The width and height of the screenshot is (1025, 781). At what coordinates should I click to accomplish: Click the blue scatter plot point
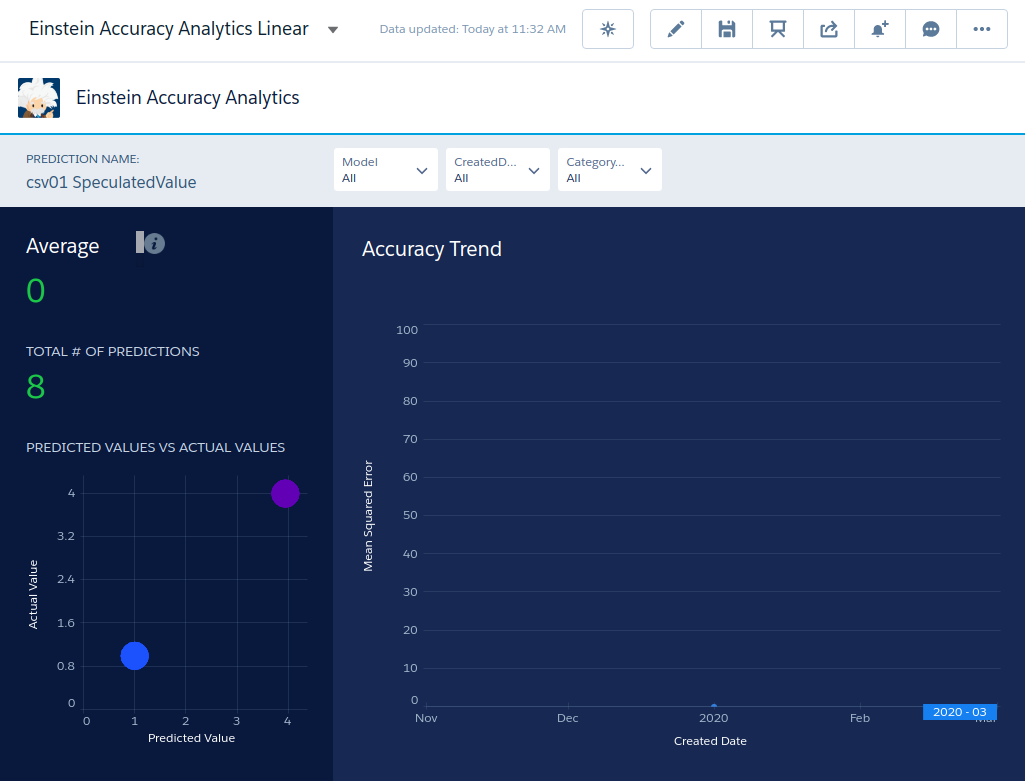(135, 656)
